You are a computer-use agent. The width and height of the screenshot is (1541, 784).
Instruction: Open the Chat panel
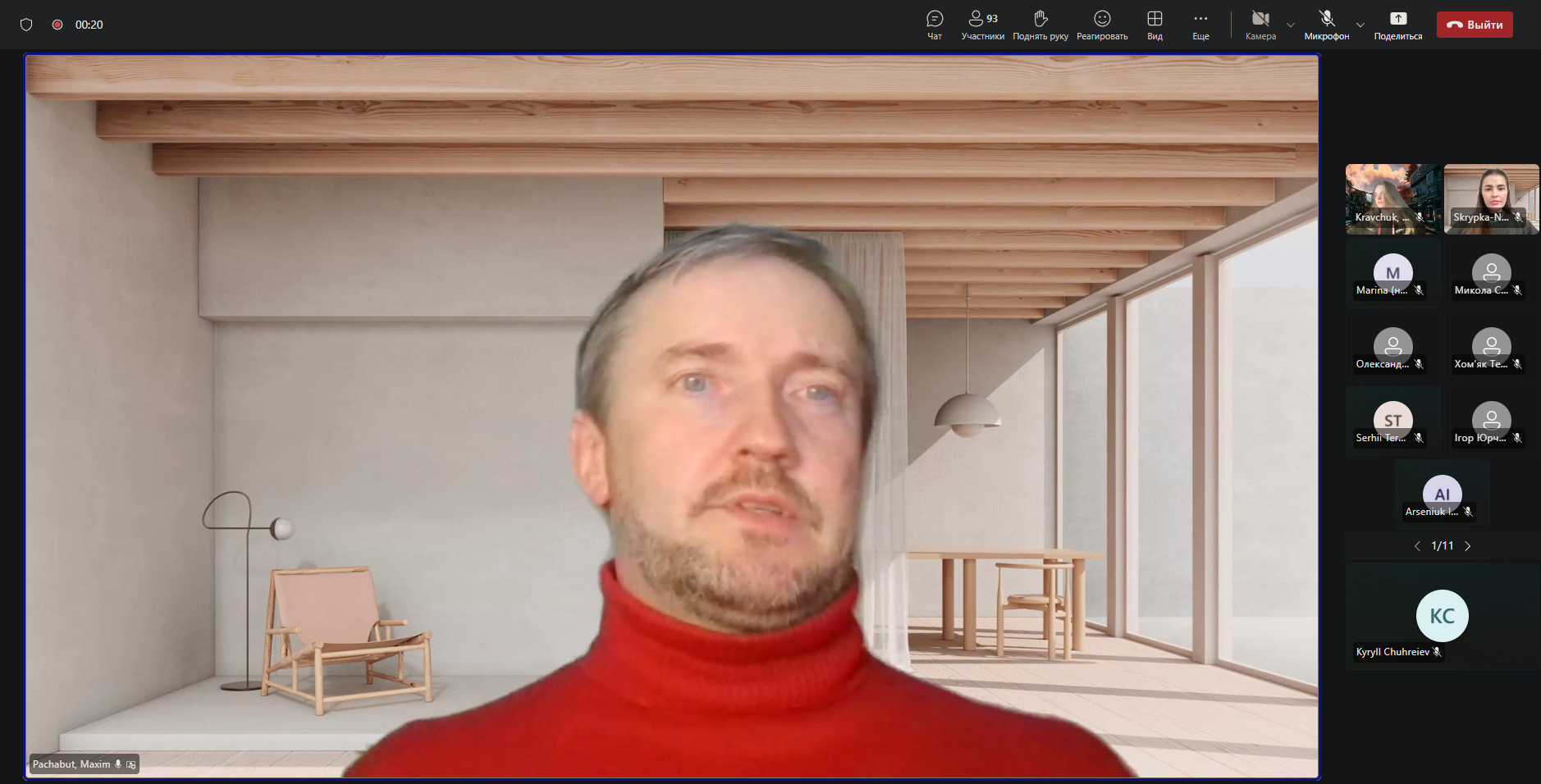(x=934, y=25)
